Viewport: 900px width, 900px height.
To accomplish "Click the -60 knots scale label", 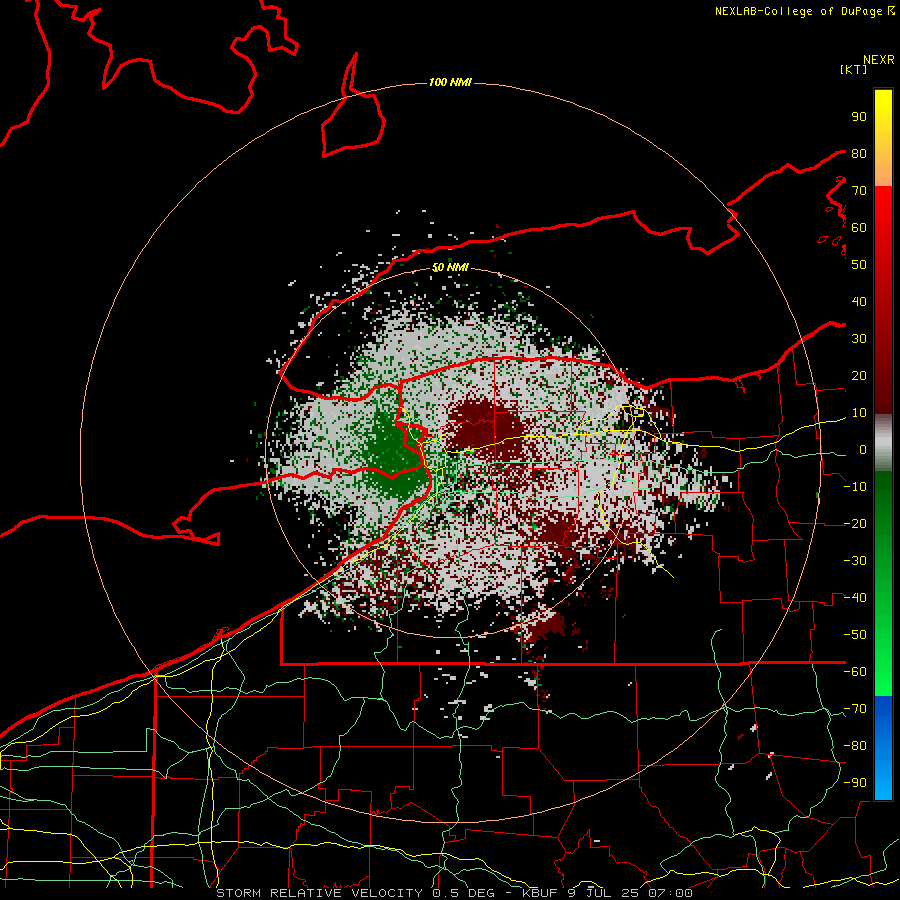I will coord(855,672).
